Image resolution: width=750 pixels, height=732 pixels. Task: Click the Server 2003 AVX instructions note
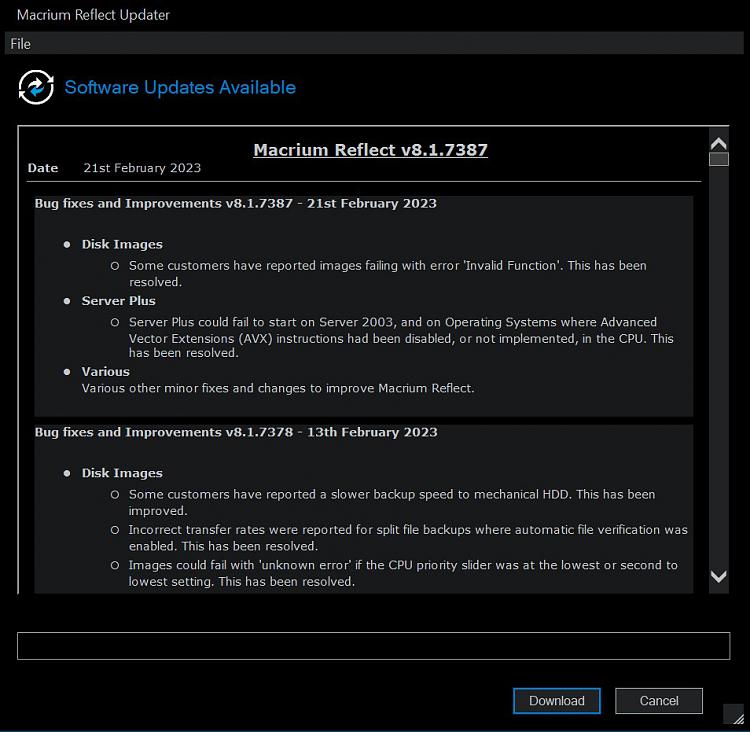401,337
